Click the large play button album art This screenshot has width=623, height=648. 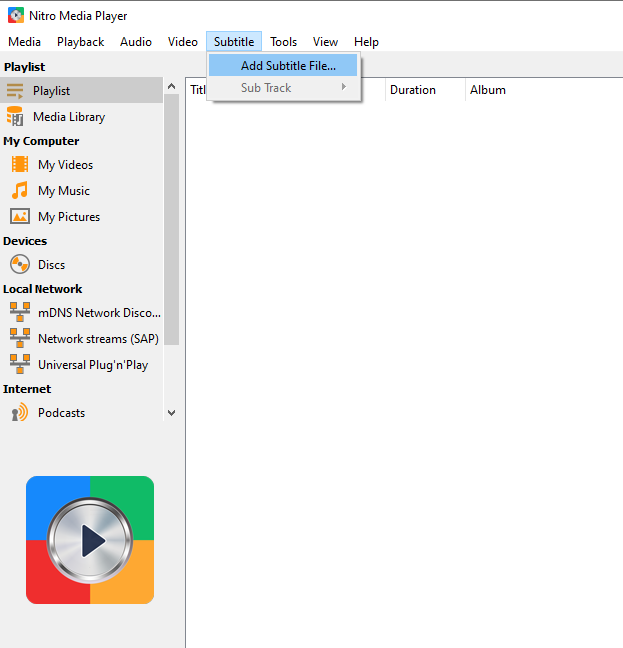point(90,540)
